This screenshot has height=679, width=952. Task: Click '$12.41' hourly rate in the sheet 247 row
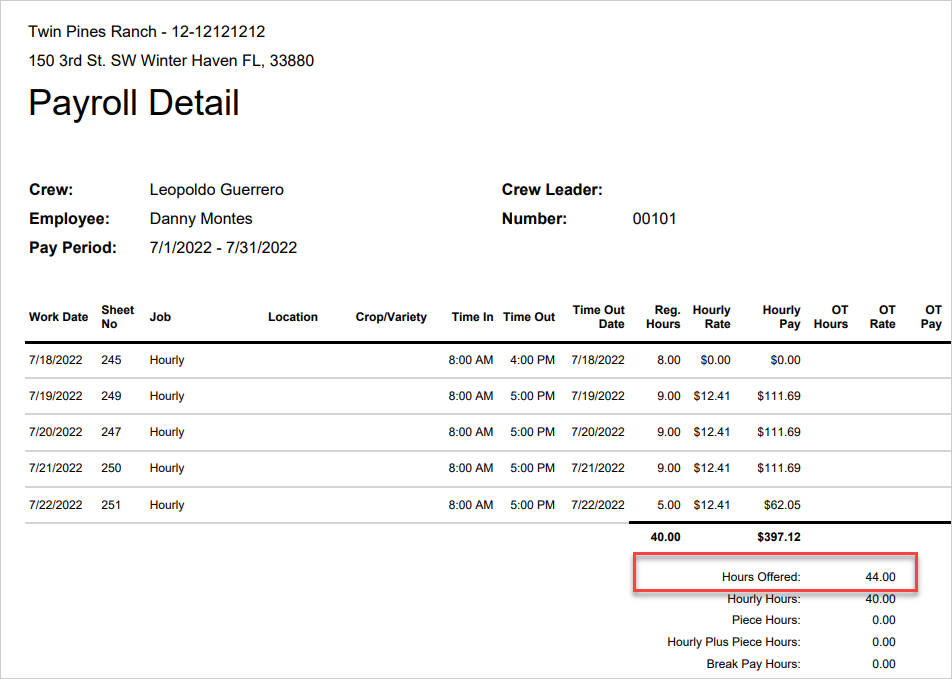(x=712, y=432)
